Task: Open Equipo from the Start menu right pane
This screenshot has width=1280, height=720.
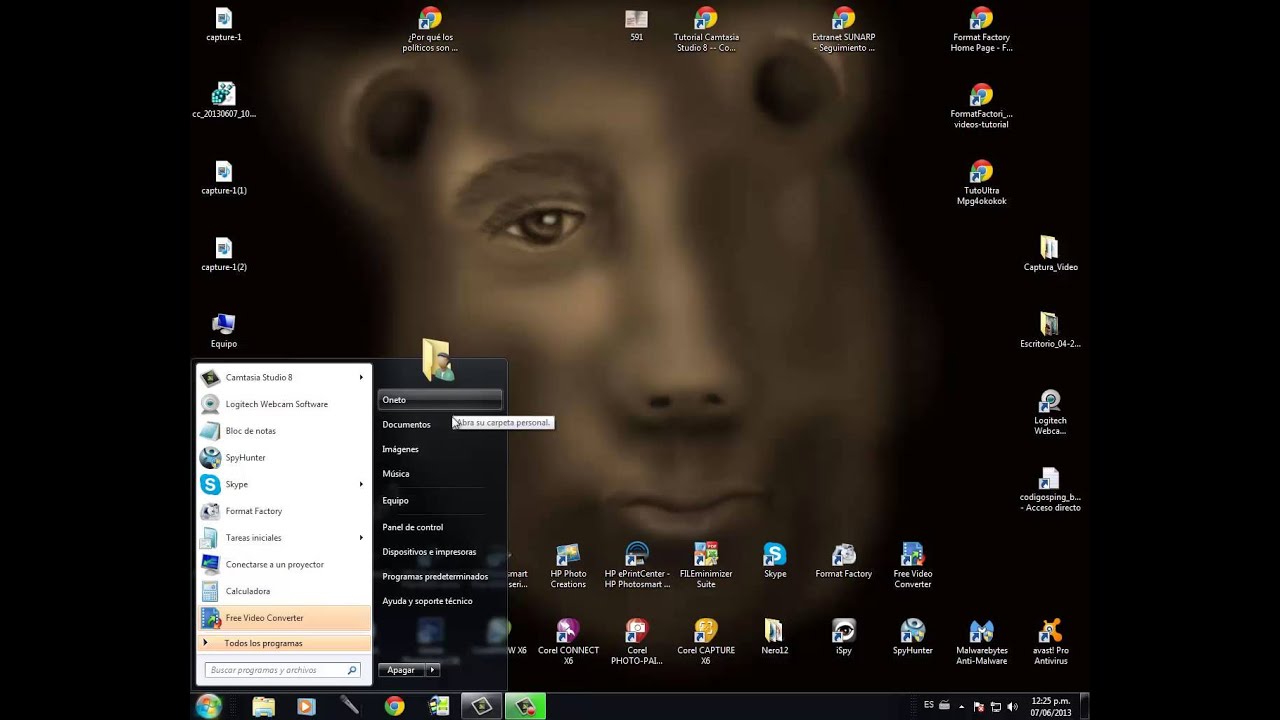Action: 440,500
